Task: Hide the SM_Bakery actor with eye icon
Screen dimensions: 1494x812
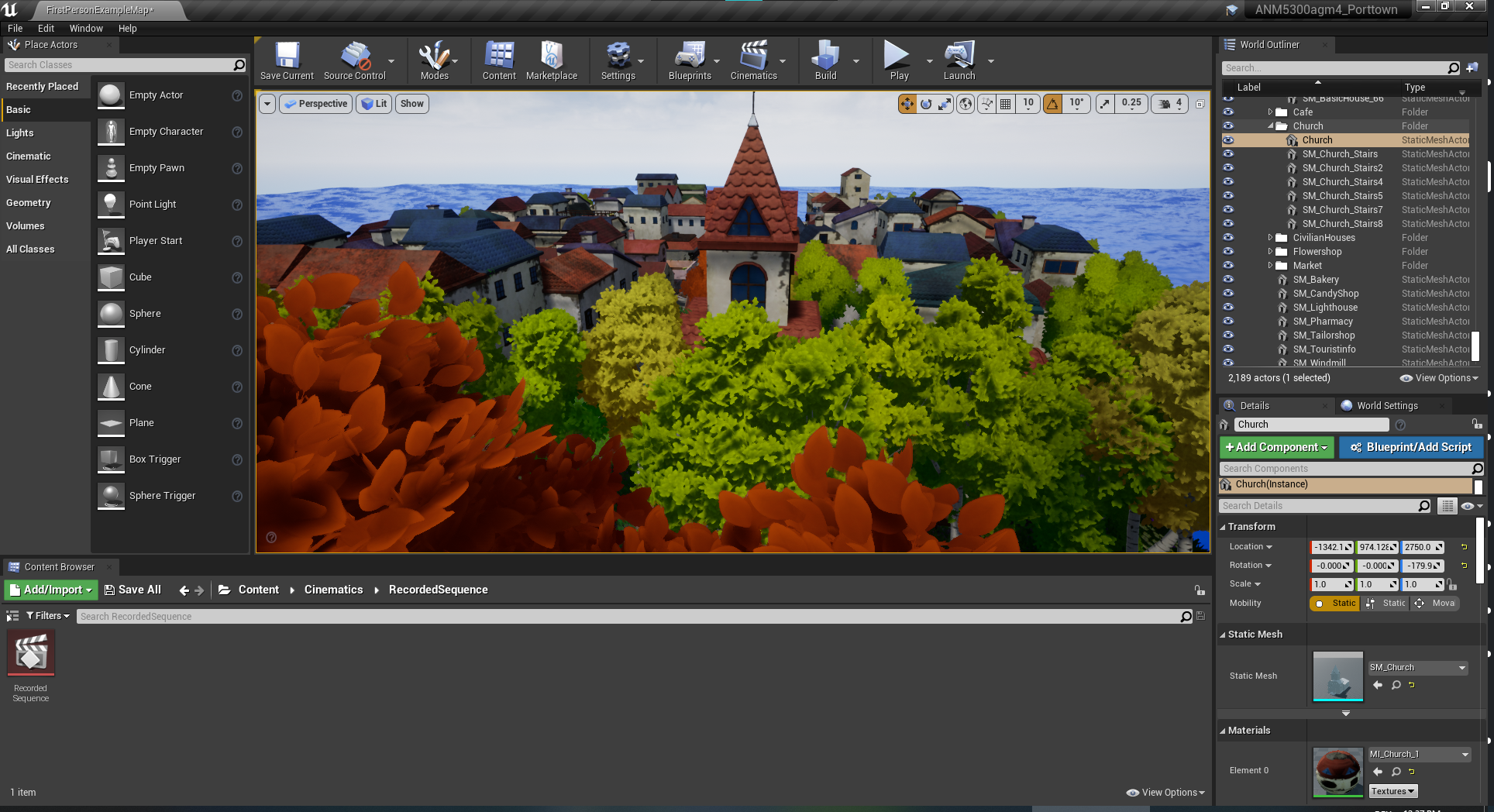Action: pyautogui.click(x=1228, y=280)
